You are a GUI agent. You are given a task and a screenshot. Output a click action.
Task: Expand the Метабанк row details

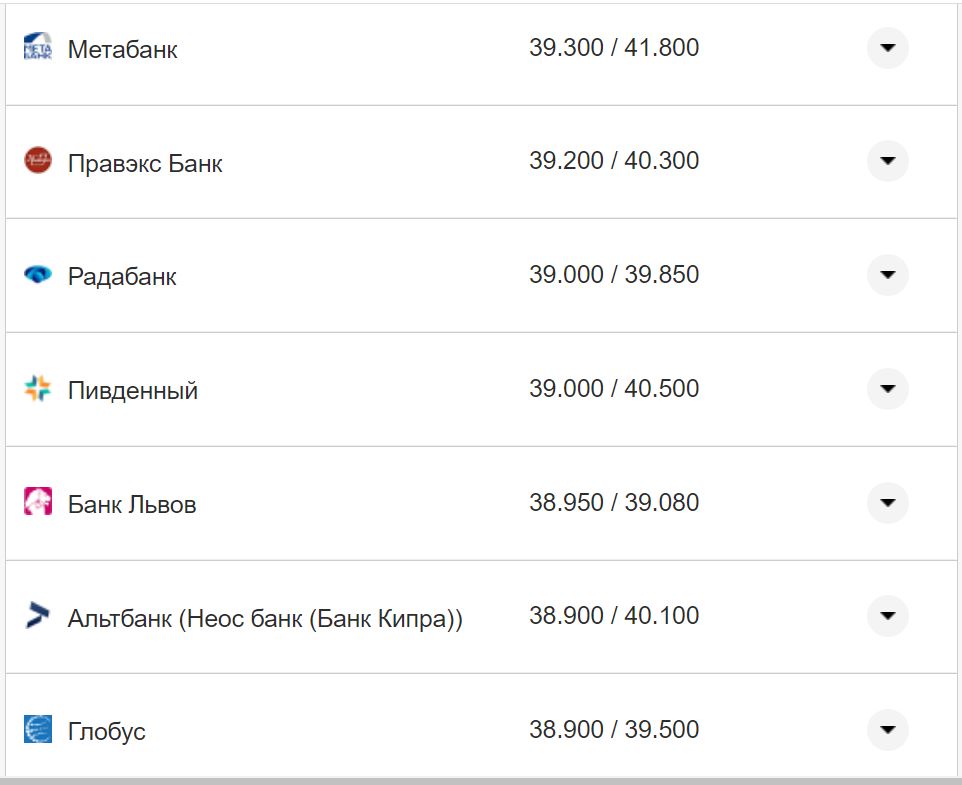tap(887, 48)
